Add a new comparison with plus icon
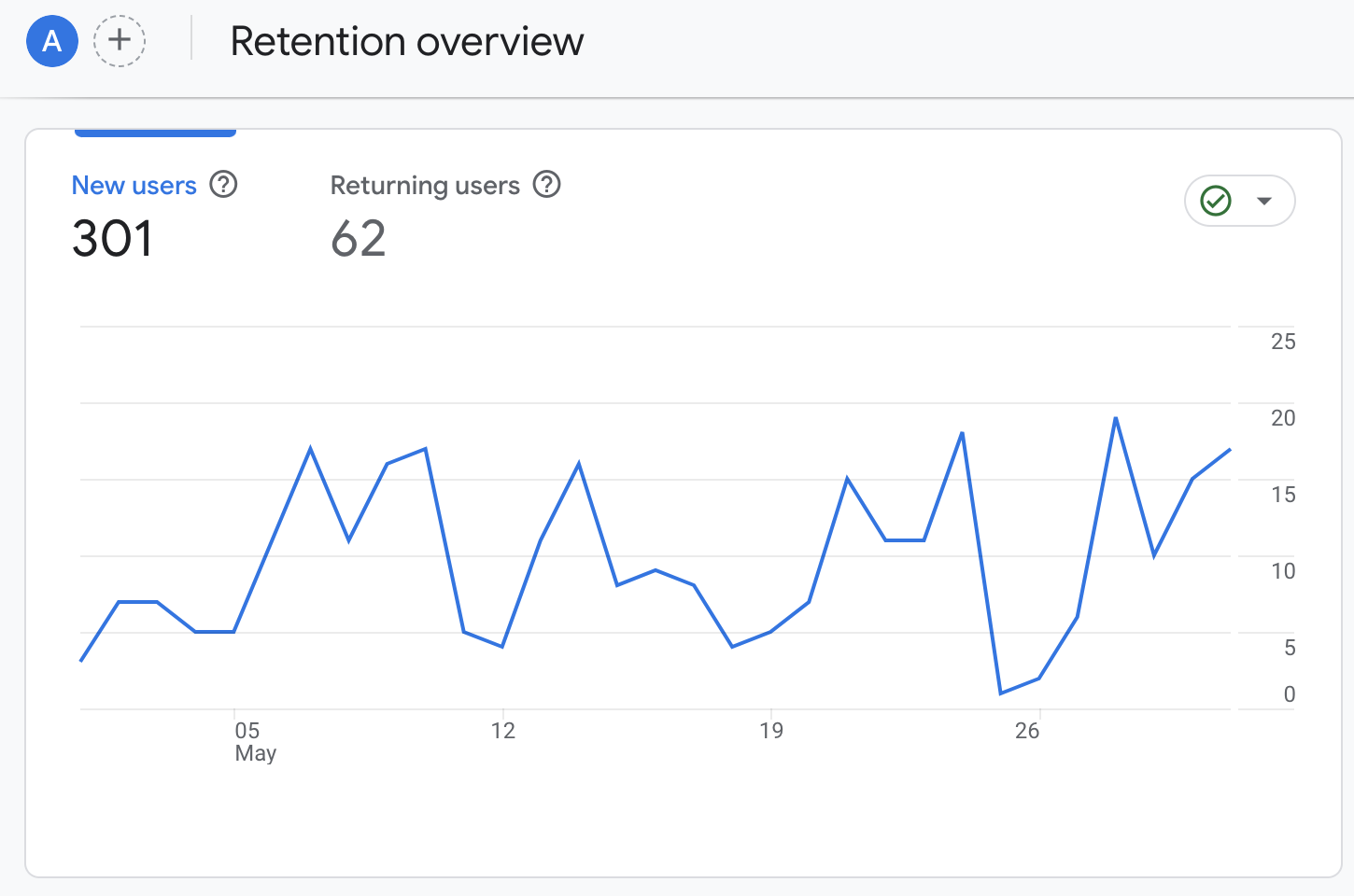Viewport: 1354px width, 896px height. [120, 41]
